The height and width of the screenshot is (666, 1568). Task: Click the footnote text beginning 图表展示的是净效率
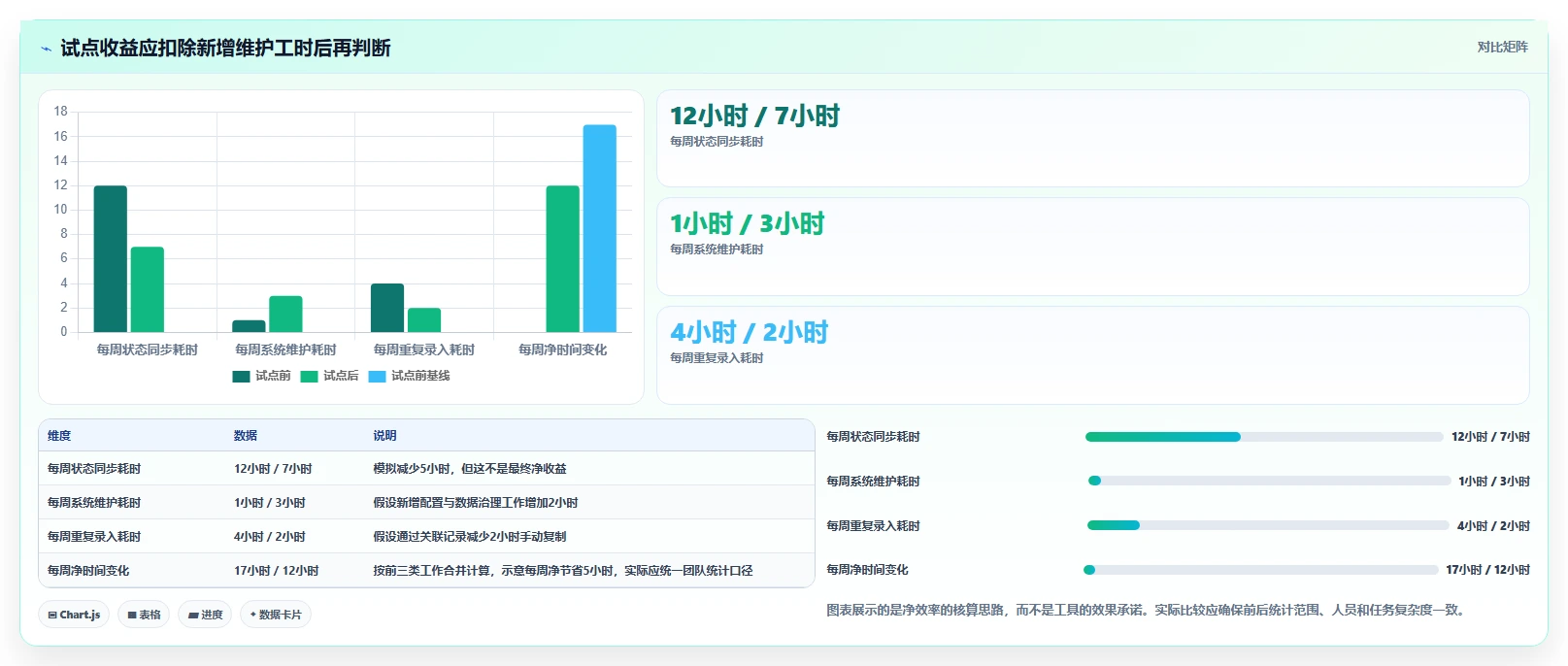(1147, 610)
